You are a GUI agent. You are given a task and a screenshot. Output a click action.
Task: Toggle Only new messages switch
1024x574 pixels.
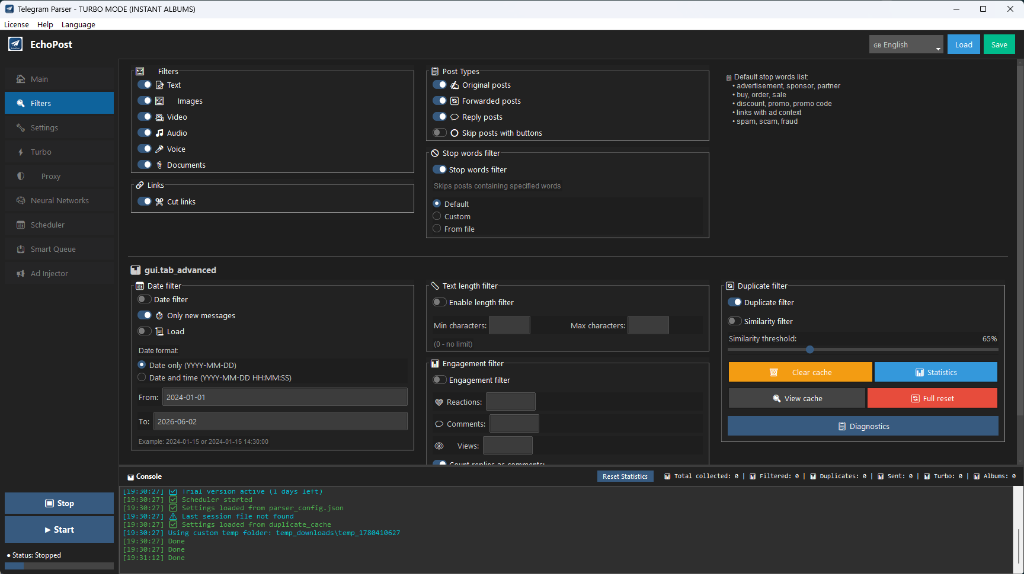coord(144,315)
